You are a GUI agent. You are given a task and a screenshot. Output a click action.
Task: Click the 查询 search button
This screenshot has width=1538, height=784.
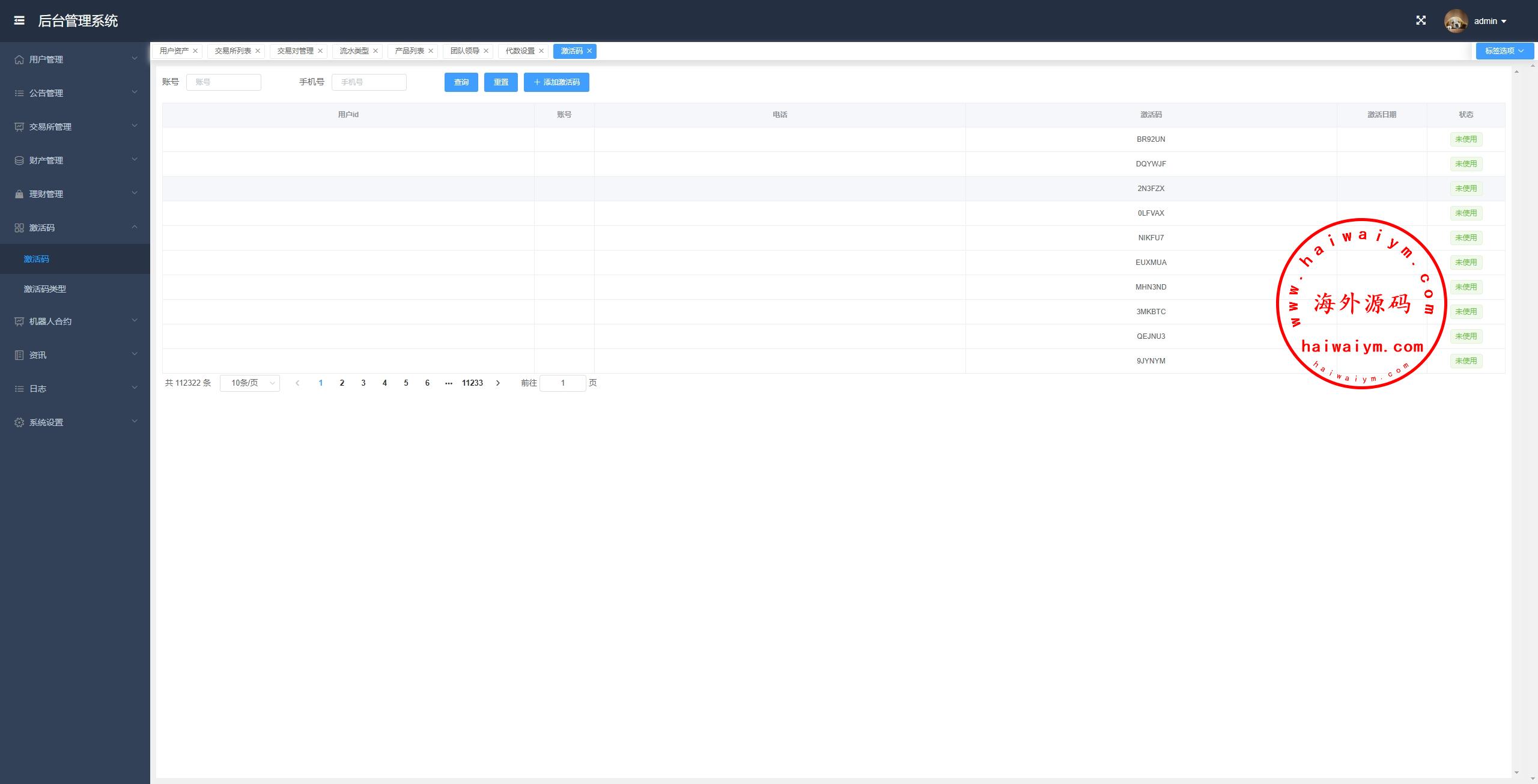pyautogui.click(x=461, y=82)
